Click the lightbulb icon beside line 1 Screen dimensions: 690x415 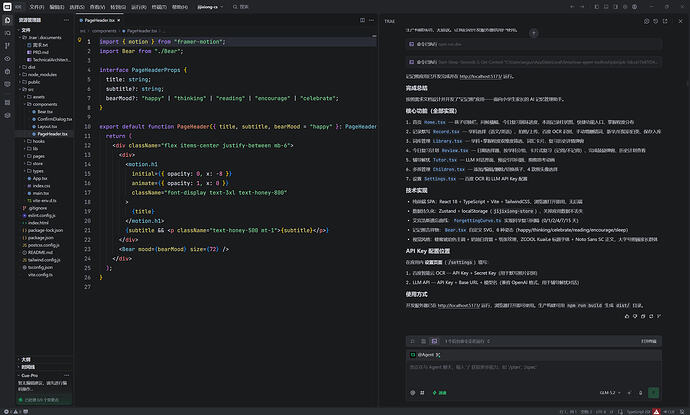80,40
